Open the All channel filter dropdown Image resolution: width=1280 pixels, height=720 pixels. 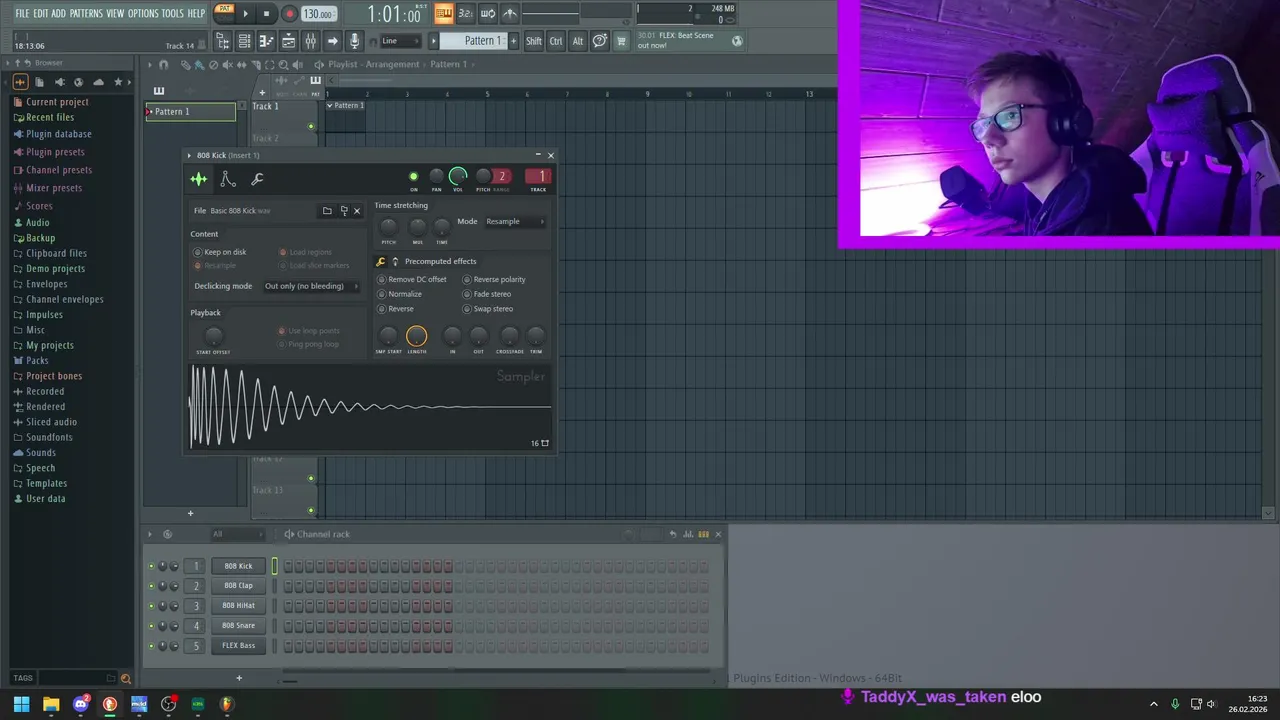point(241,534)
